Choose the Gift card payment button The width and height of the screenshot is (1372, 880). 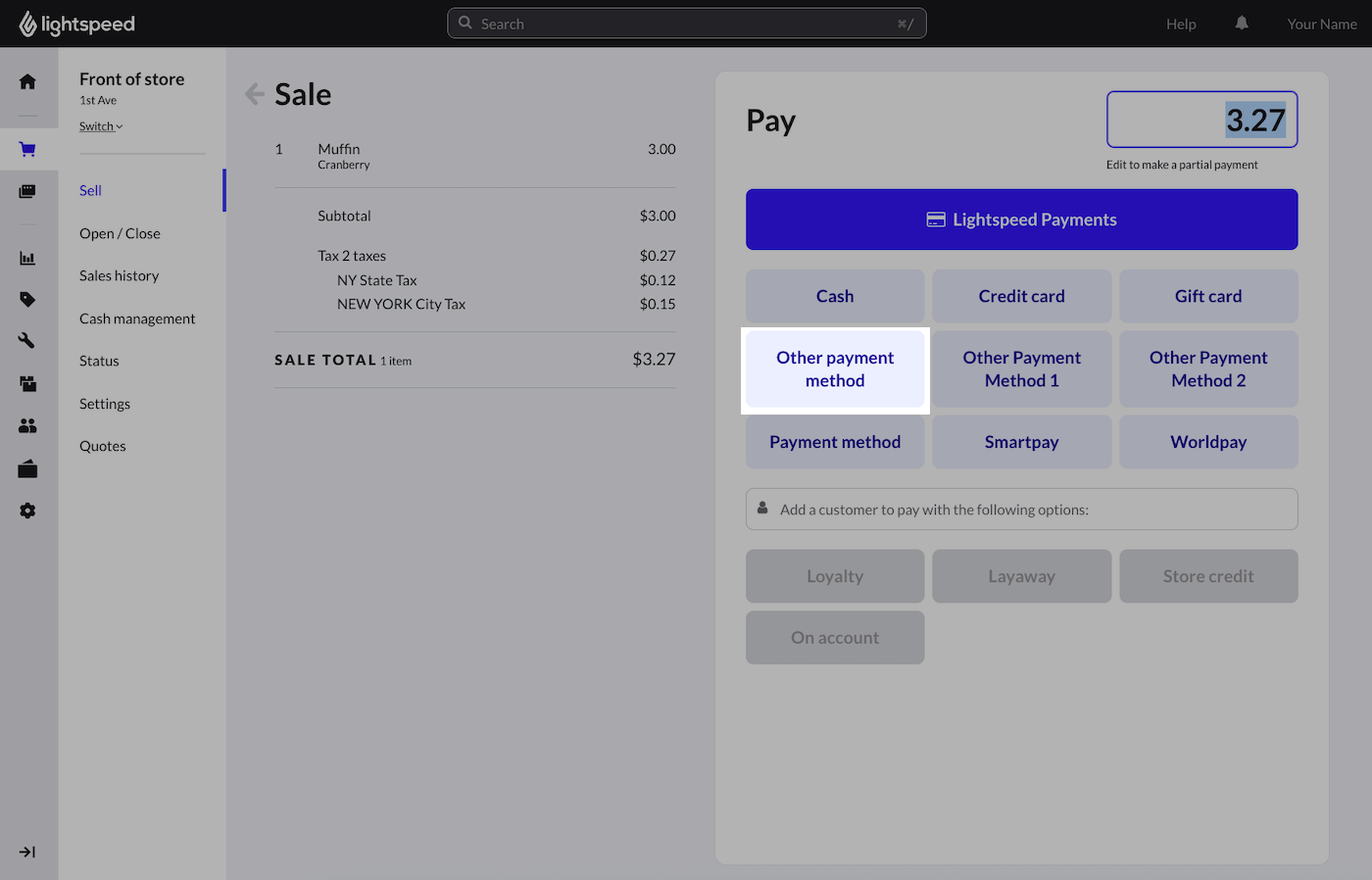point(1208,296)
